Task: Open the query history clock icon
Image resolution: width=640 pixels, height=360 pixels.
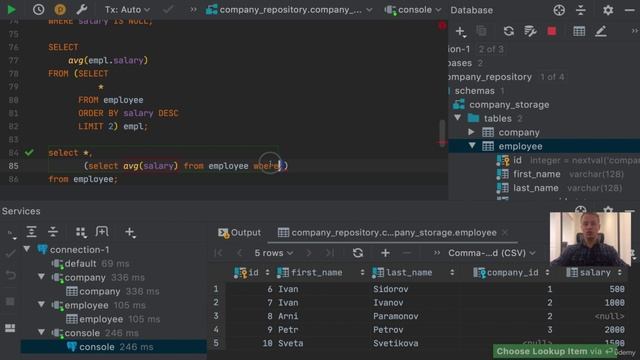Action: coord(38,9)
